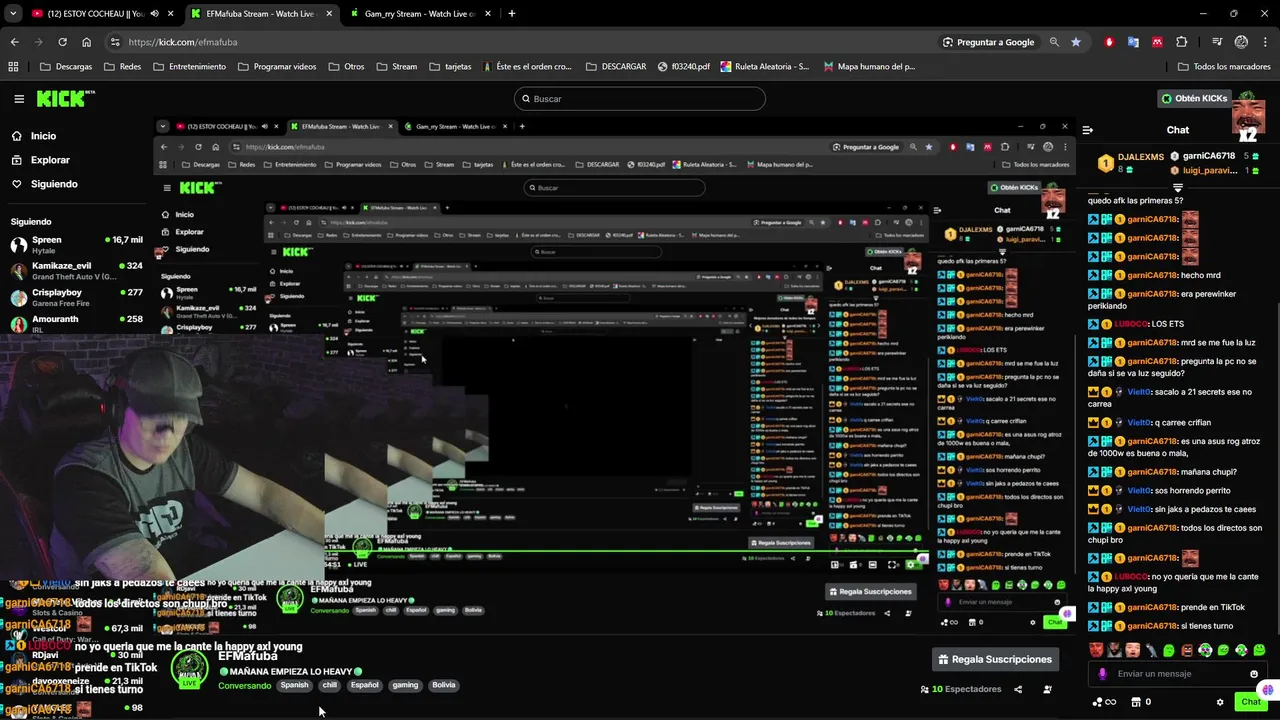Open the Amouranth followed channel
This screenshot has height=720, width=1280.
click(77, 324)
